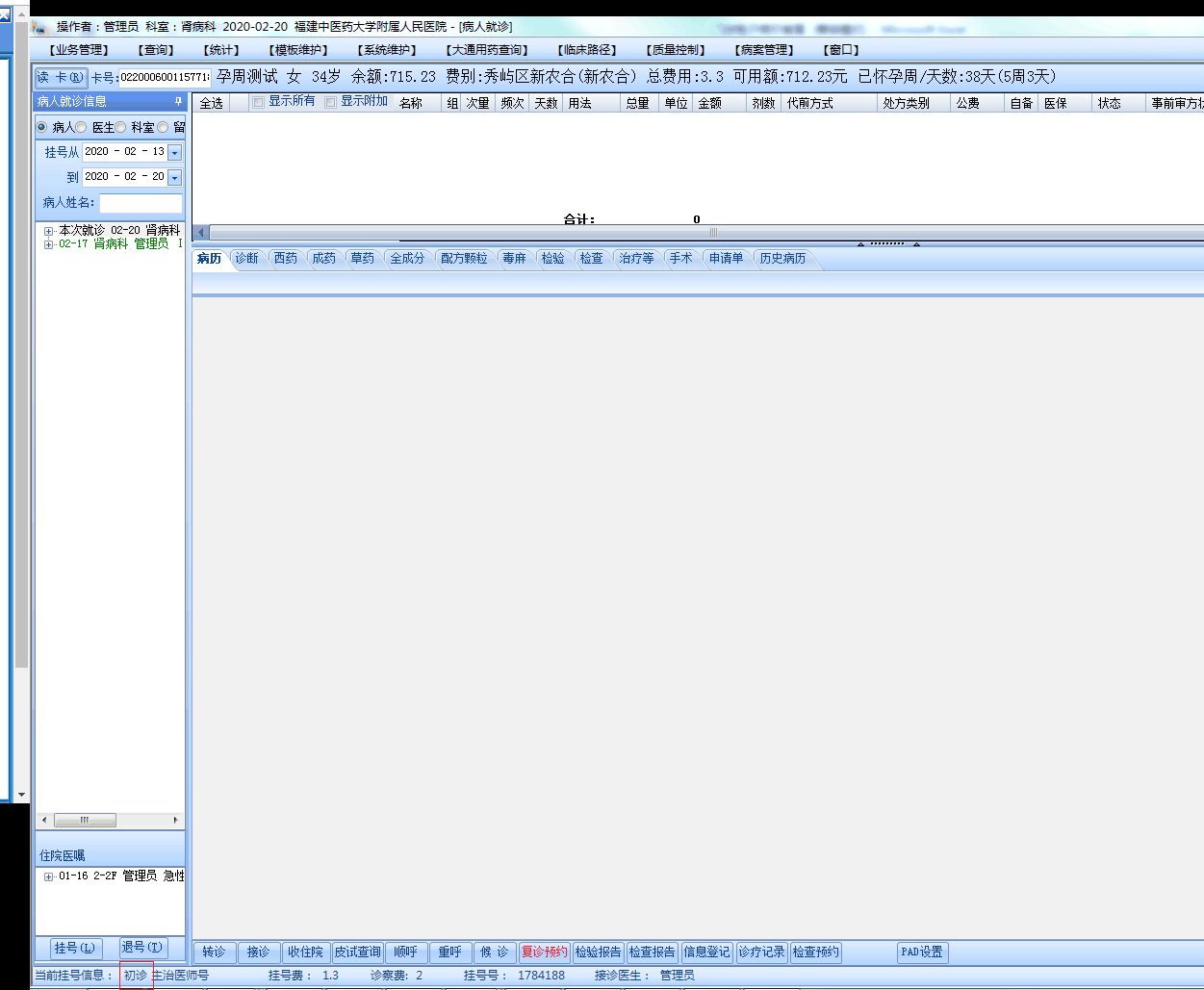The image size is (1204, 990).
Task: Open the 统计 menu
Action: point(222,50)
